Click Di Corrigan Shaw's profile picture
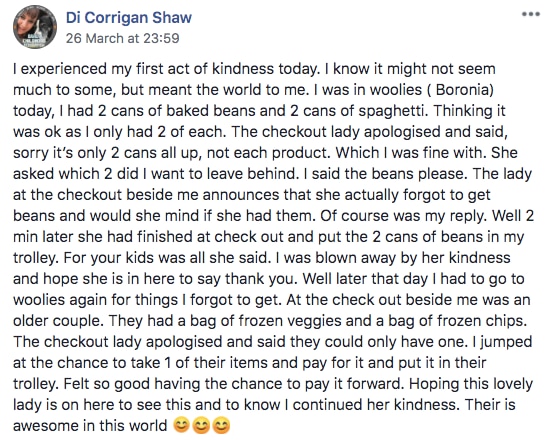Image resolution: width=549 pixels, height=440 pixels. [35, 27]
